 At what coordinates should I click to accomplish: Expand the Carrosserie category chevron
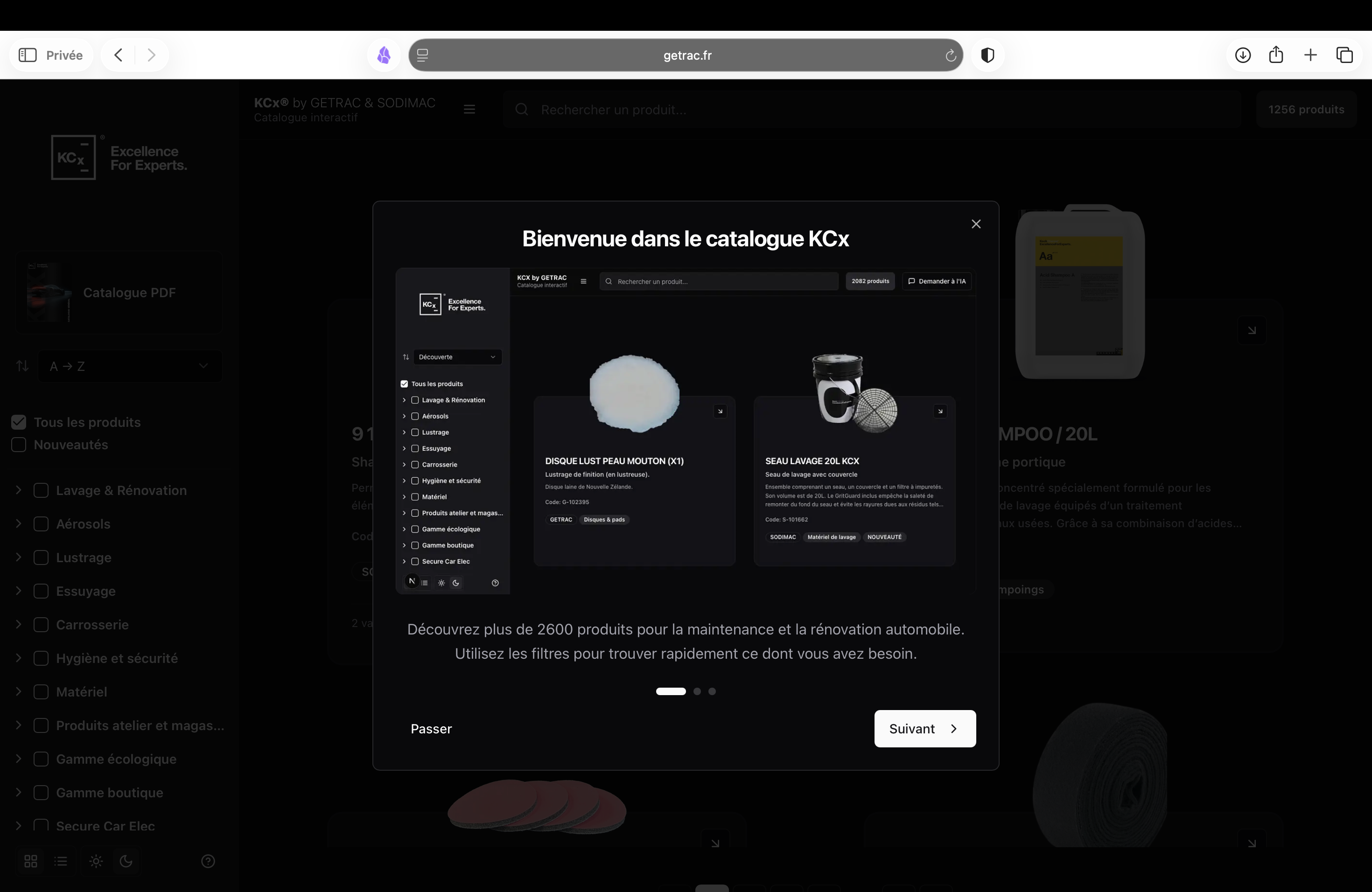click(x=19, y=625)
